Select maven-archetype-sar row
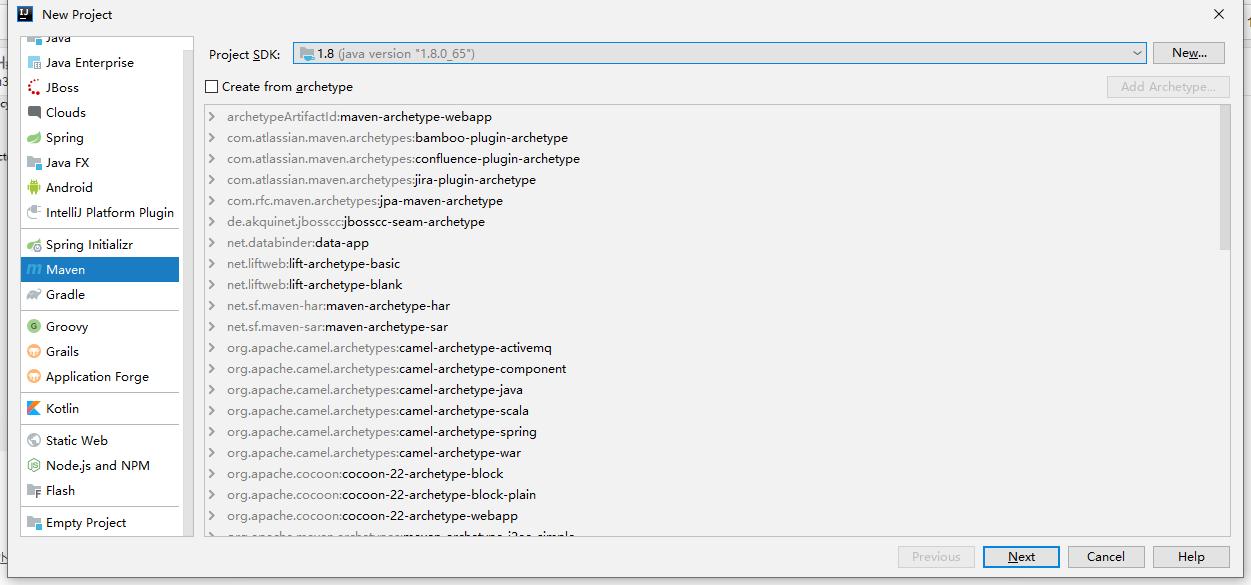 click(x=712, y=327)
